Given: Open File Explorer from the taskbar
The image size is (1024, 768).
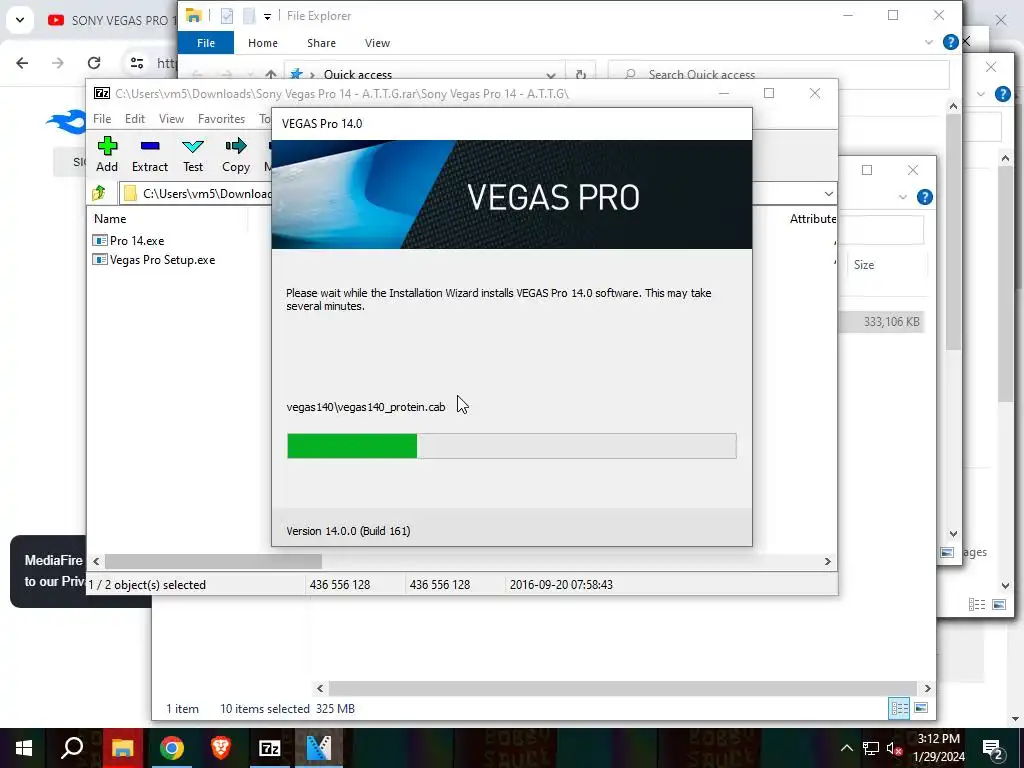Looking at the screenshot, I should click(122, 748).
